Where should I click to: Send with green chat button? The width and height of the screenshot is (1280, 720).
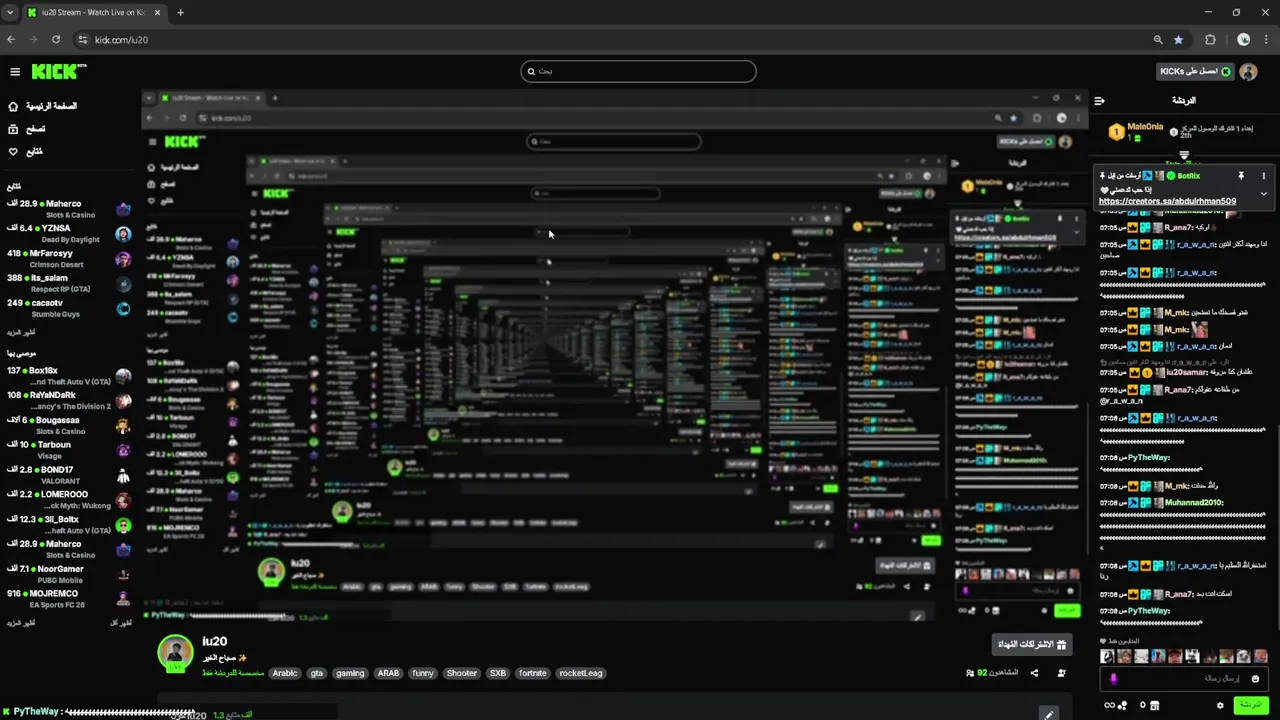pos(1251,705)
